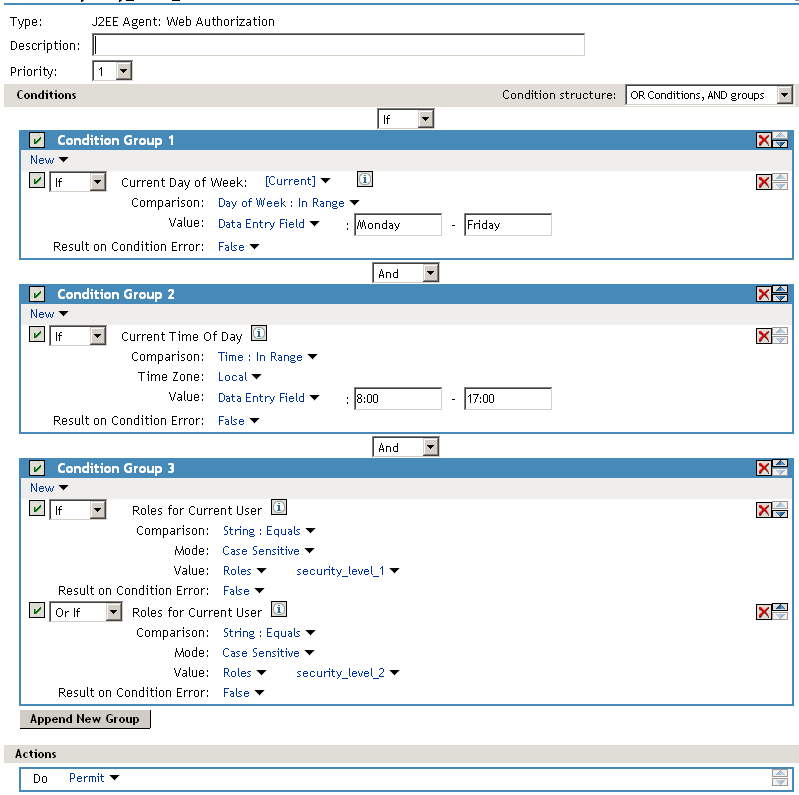This screenshot has width=799, height=795.
Task: Disable the Current Time Of Day condition checkbox
Action: 37,334
